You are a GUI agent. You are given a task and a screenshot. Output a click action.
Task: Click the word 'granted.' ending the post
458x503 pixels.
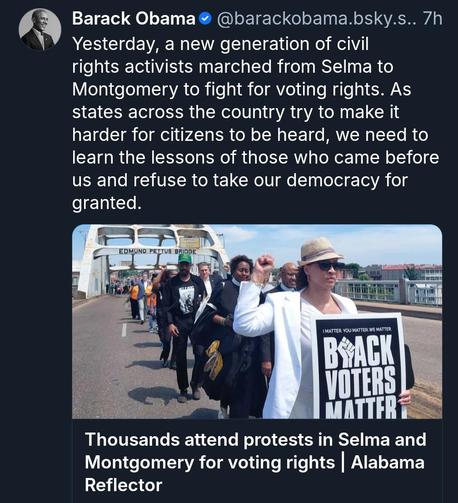pos(107,203)
